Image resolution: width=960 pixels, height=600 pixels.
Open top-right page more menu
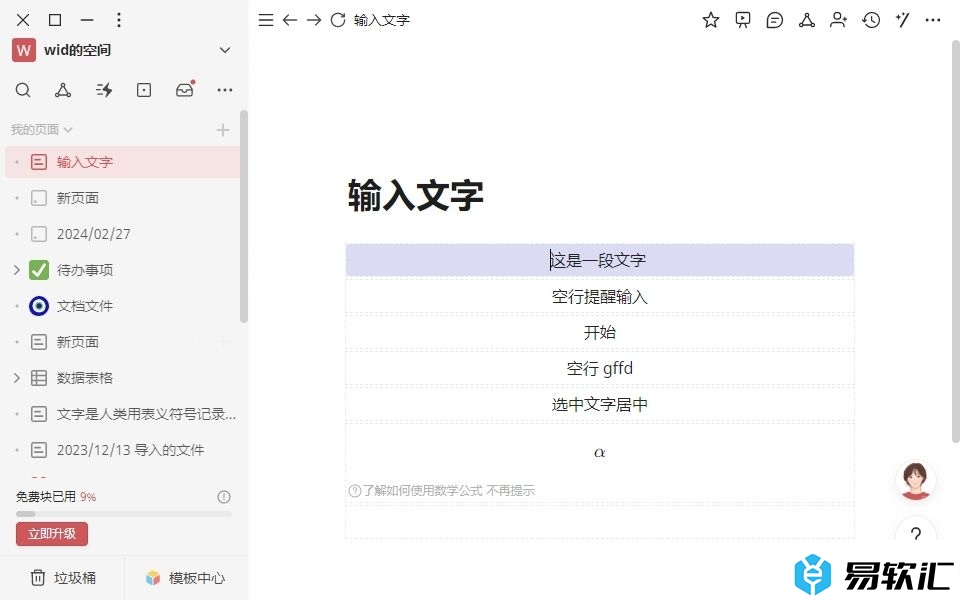click(x=933, y=20)
